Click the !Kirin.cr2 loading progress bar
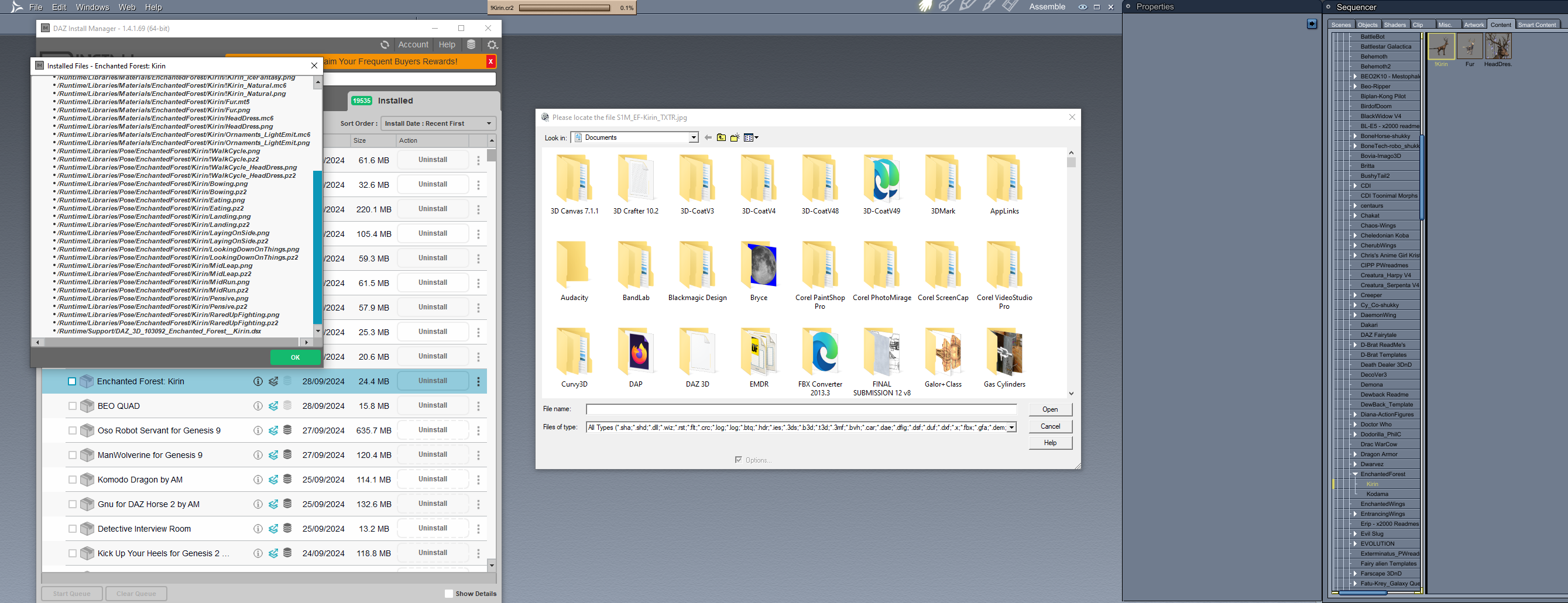 [564, 8]
